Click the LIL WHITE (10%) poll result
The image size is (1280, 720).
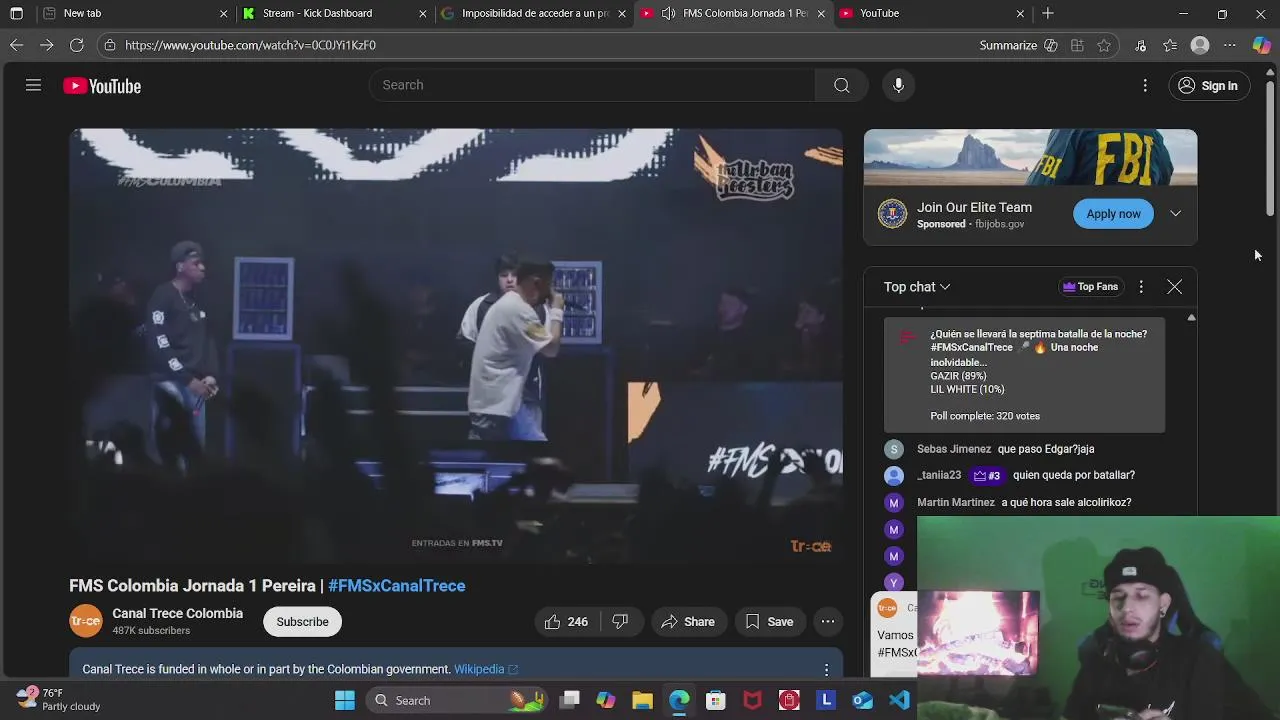click(967, 389)
